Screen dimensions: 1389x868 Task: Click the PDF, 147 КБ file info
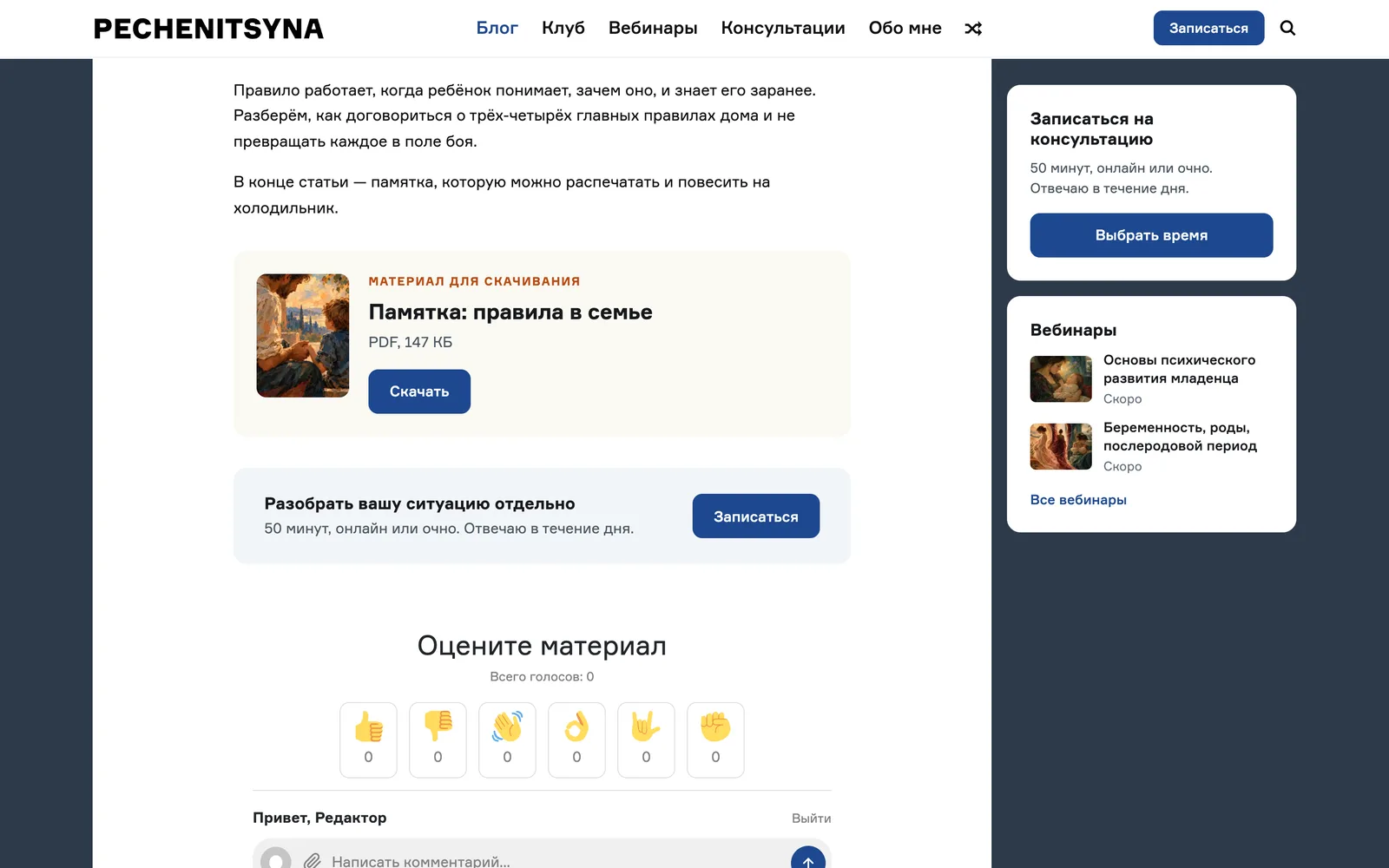pos(411,342)
